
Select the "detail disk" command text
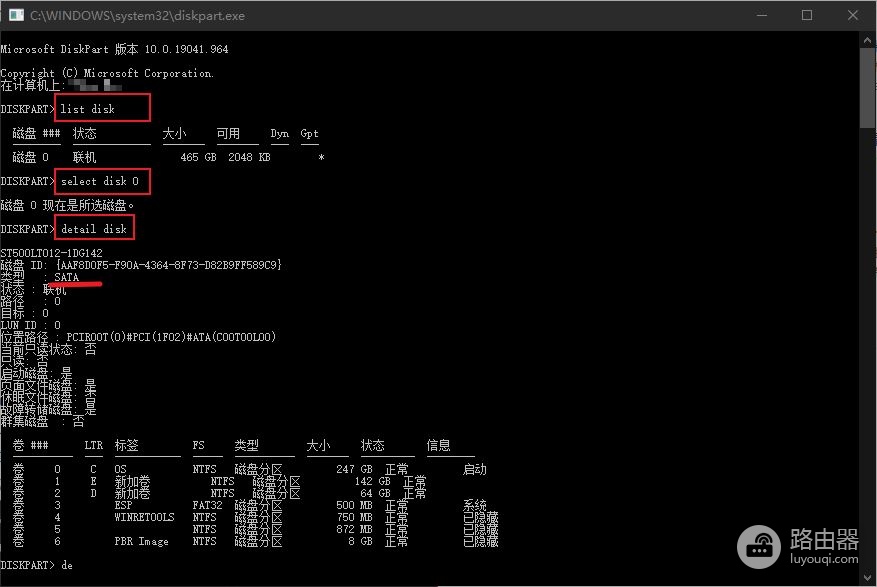coord(94,229)
